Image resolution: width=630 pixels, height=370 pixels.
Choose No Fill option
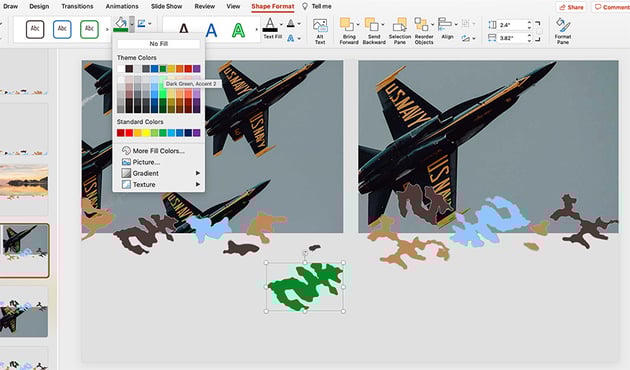point(159,43)
